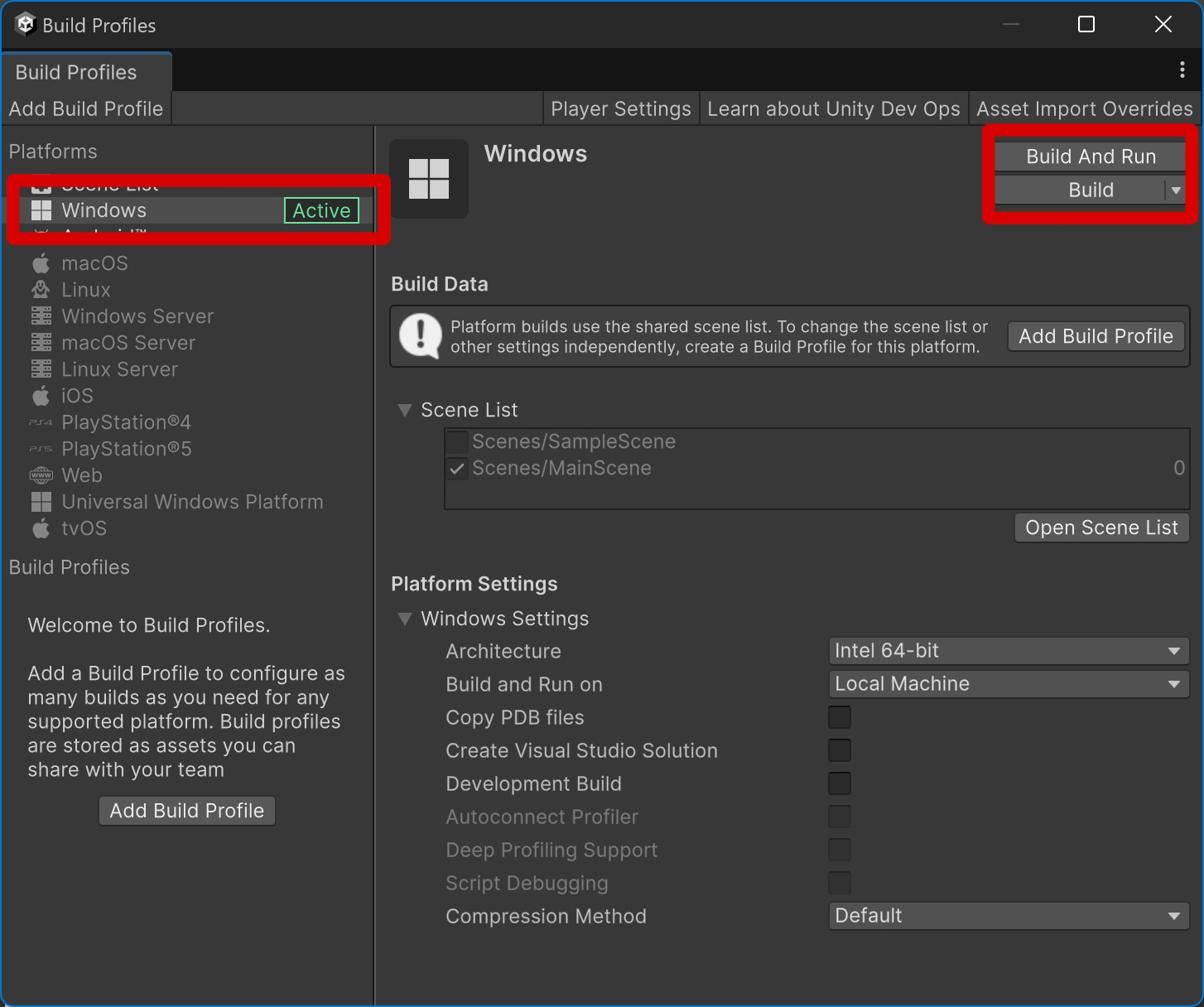The height and width of the screenshot is (1007, 1204).
Task: Click the exclamation info icon in Build Data
Action: click(421, 335)
